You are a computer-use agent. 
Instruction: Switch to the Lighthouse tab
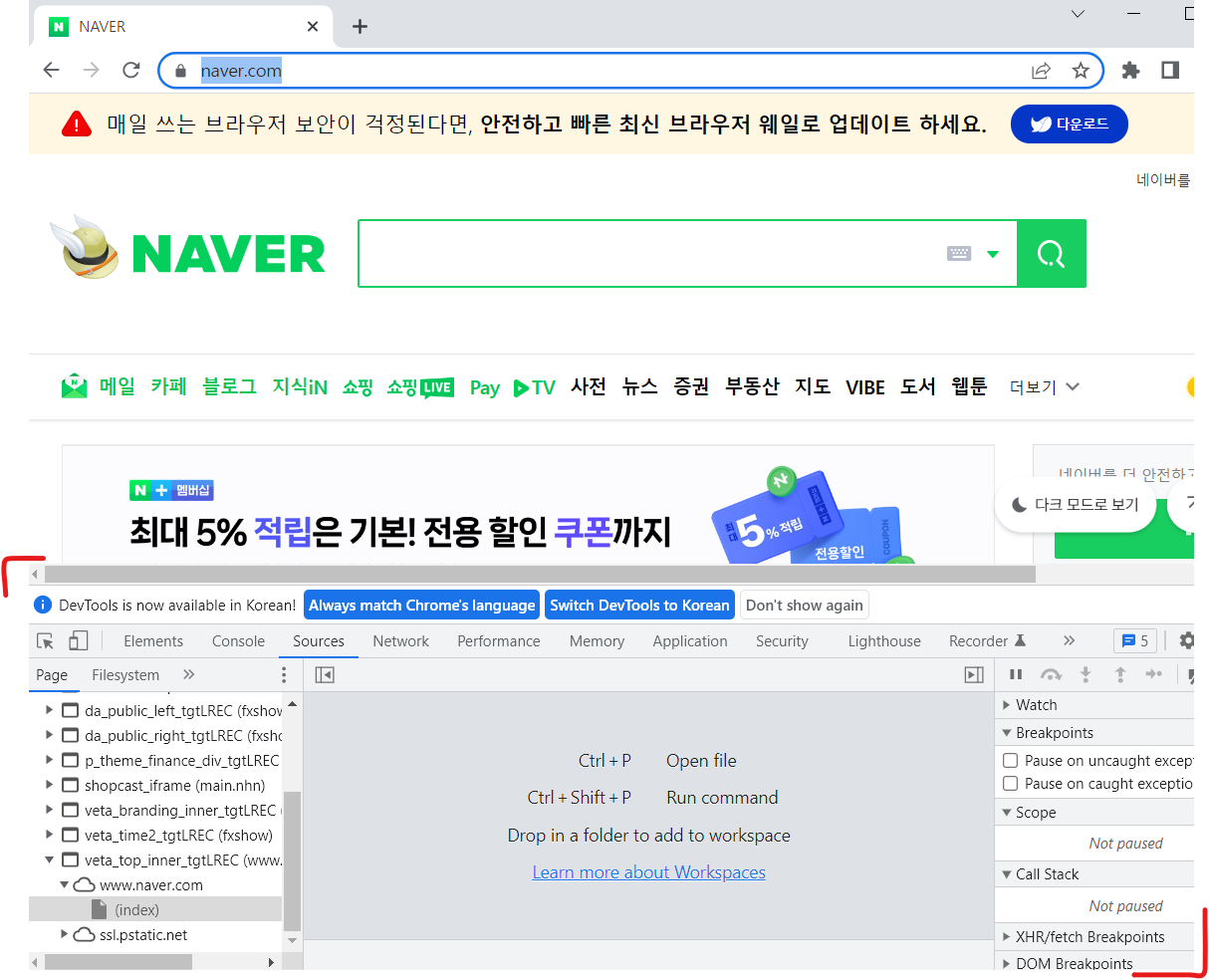click(884, 641)
